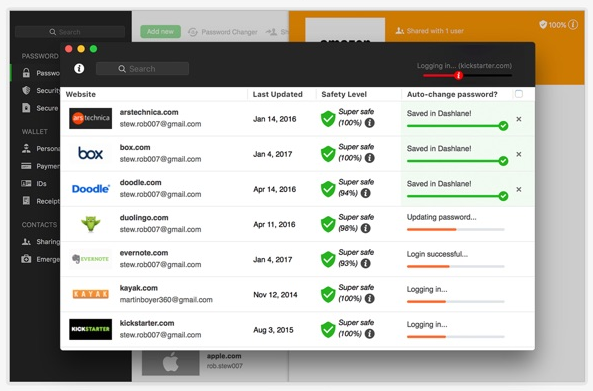Dismiss the arstechnica.com saved status with X
593x391 pixels.
coord(519,119)
